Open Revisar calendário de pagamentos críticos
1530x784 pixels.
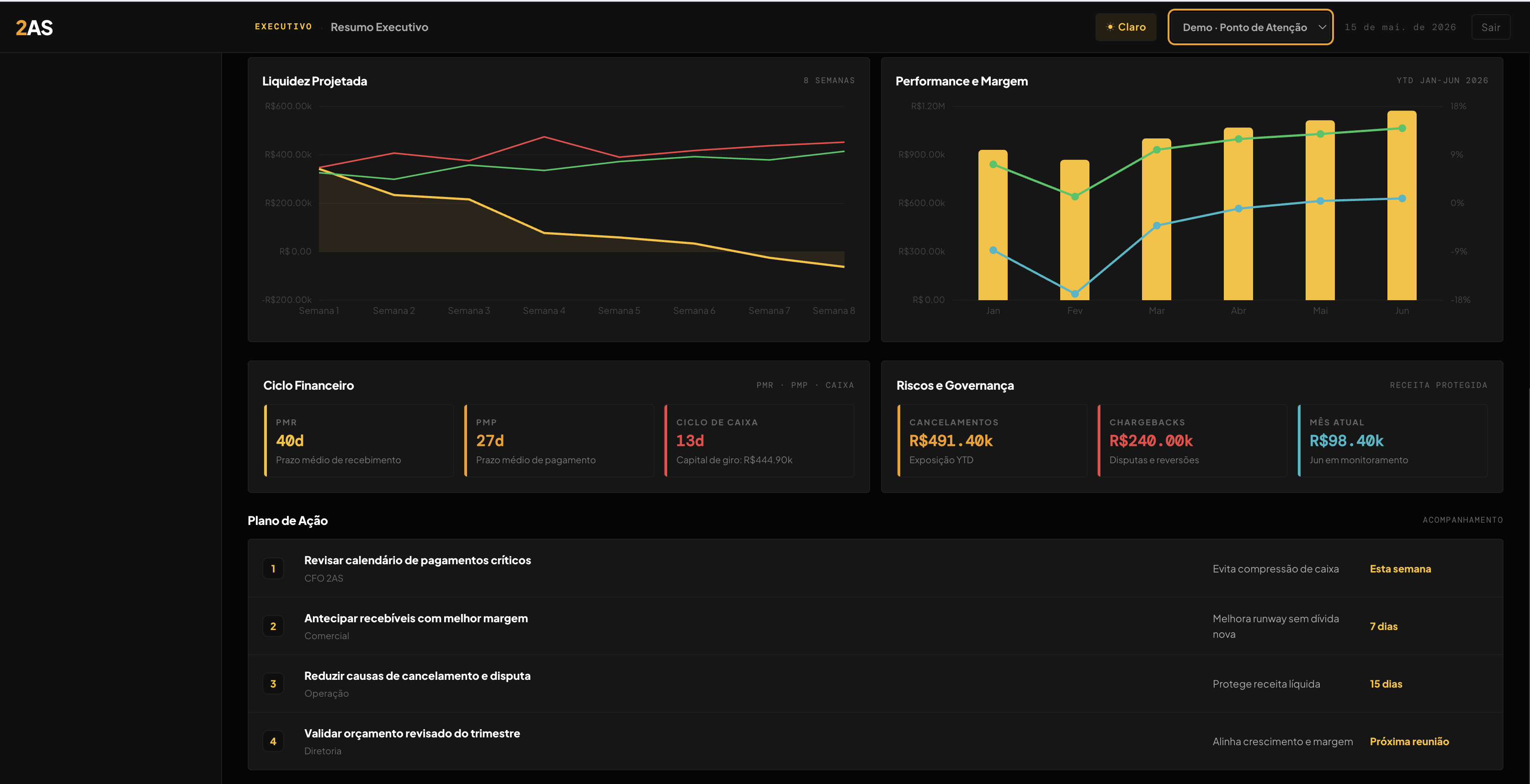pos(418,560)
